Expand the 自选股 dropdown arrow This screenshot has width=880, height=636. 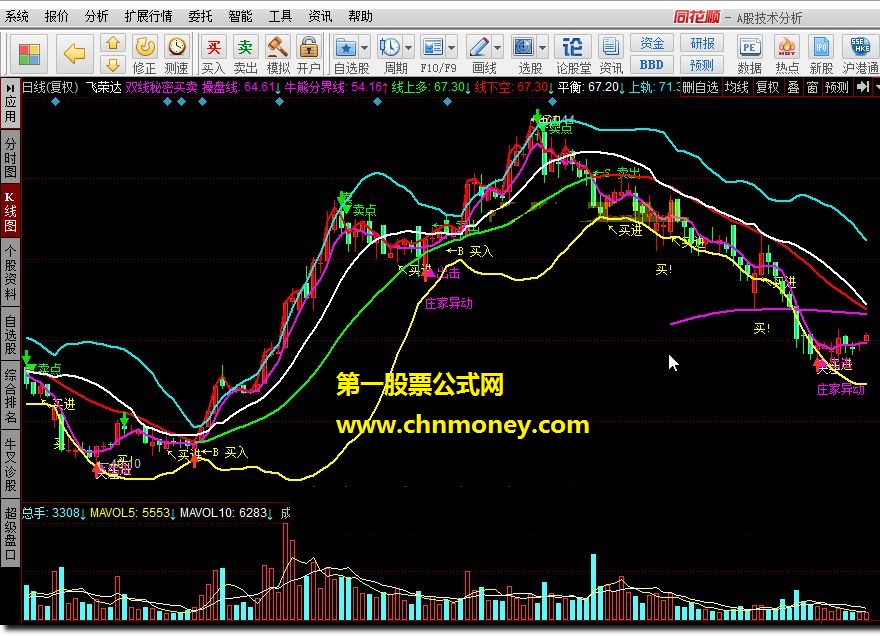click(x=364, y=48)
